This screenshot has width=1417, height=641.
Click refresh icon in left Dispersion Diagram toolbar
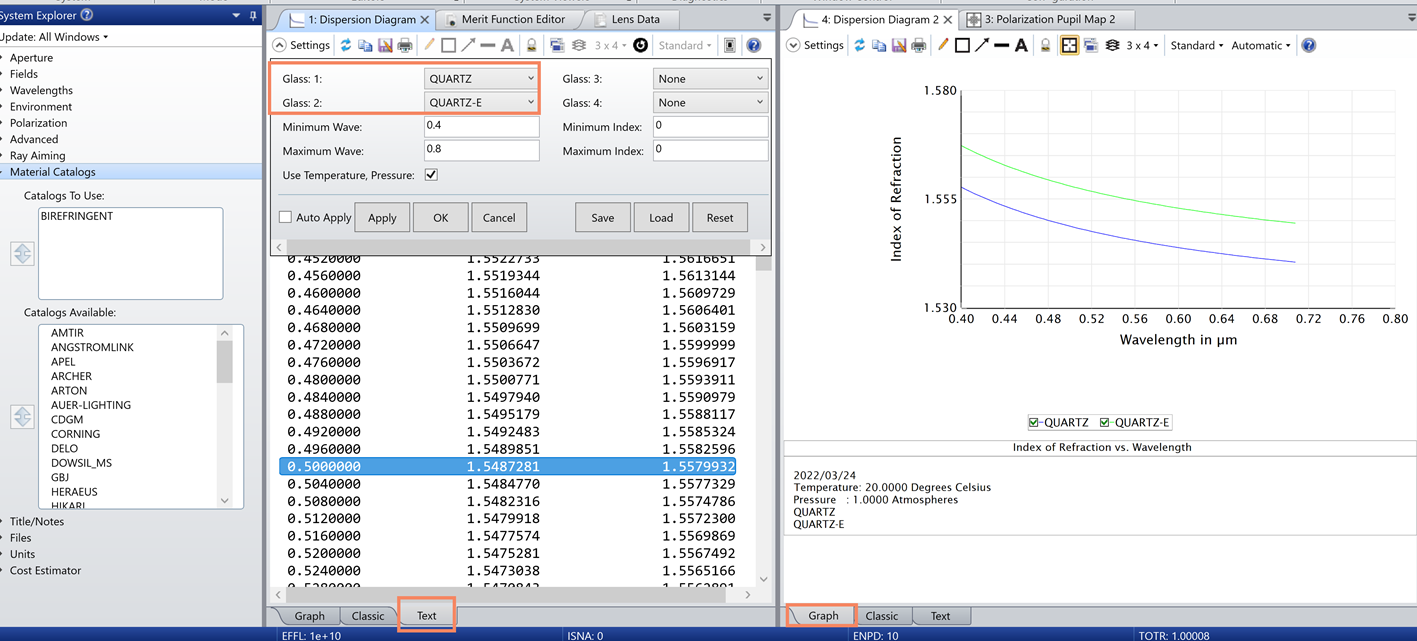(346, 45)
